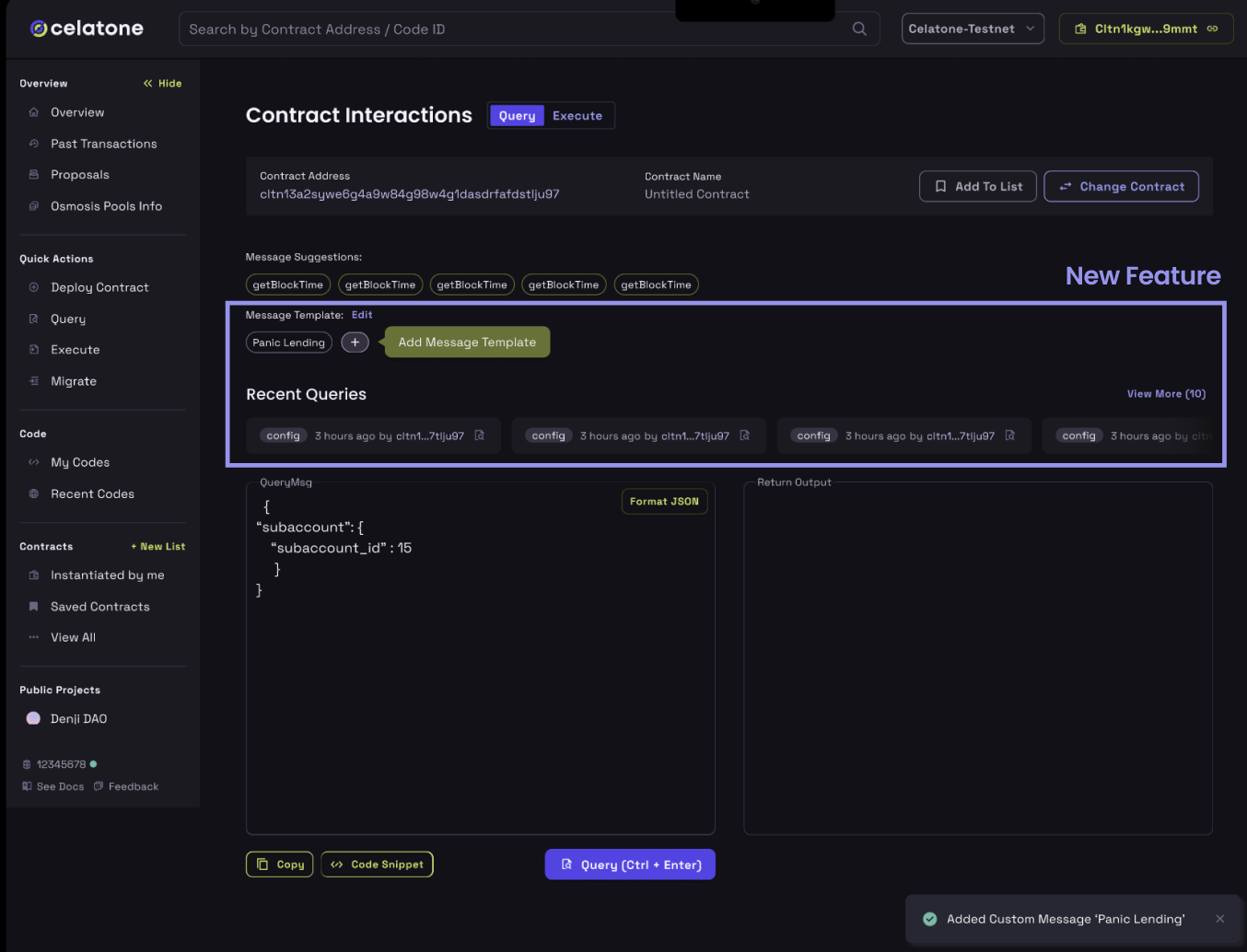
Task: Open My Codes
Action: (79, 462)
